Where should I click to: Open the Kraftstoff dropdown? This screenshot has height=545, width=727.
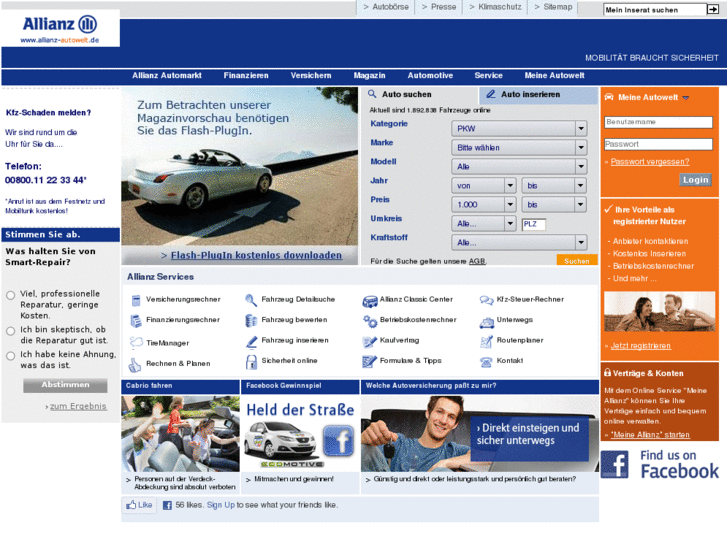click(x=519, y=243)
